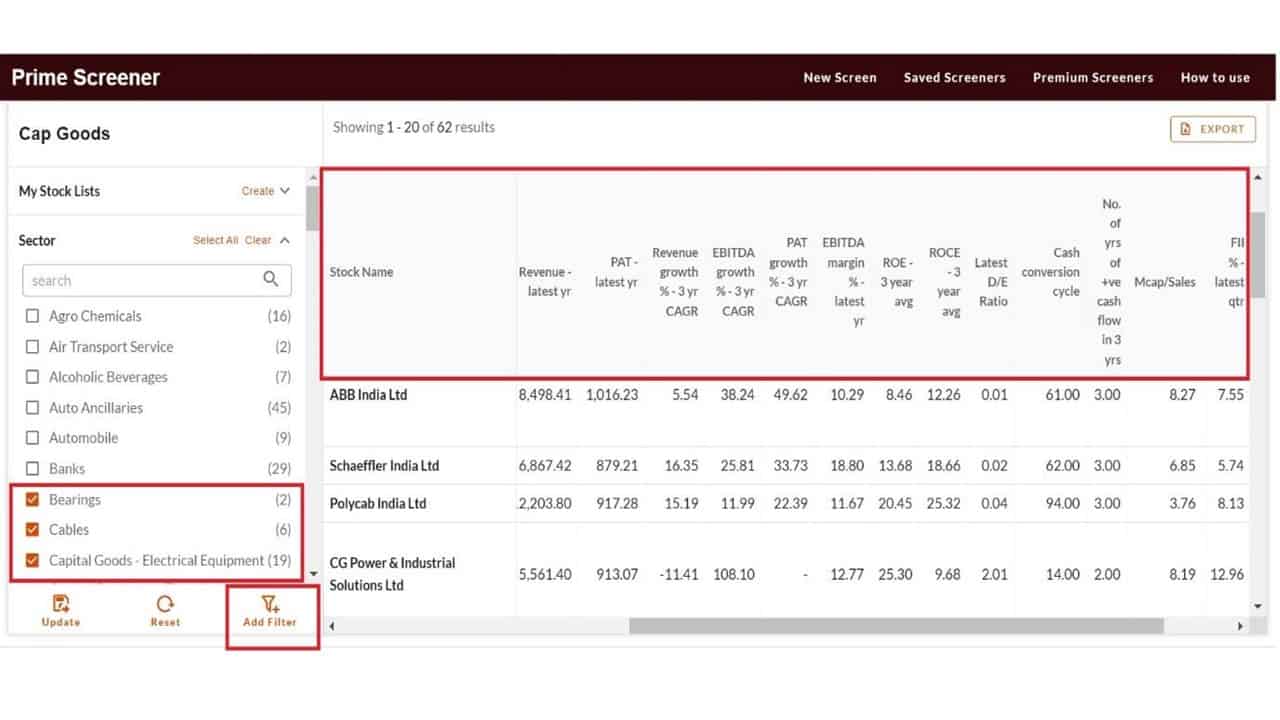
Task: Click the table's vertical scrollbar thumb
Action: [x=1258, y=255]
